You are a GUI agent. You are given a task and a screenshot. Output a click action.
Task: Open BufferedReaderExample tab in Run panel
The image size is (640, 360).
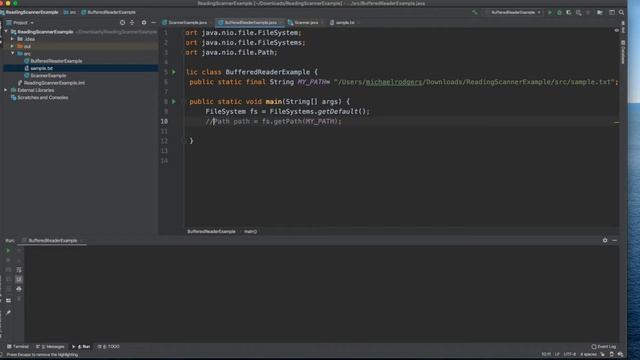click(53, 240)
